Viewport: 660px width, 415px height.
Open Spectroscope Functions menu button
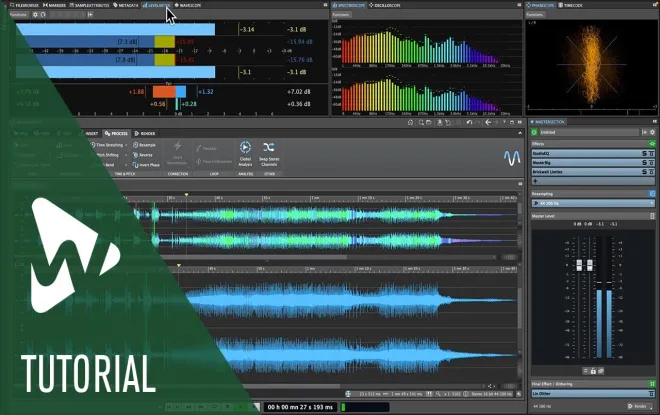click(x=341, y=15)
